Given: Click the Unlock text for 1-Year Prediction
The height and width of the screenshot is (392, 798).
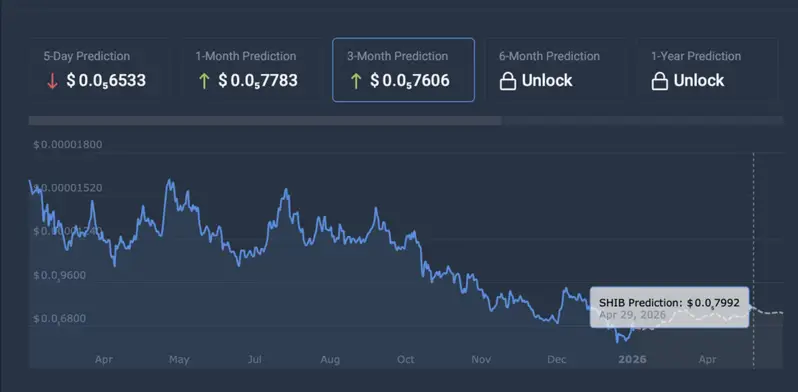Looking at the screenshot, I should coord(699,80).
